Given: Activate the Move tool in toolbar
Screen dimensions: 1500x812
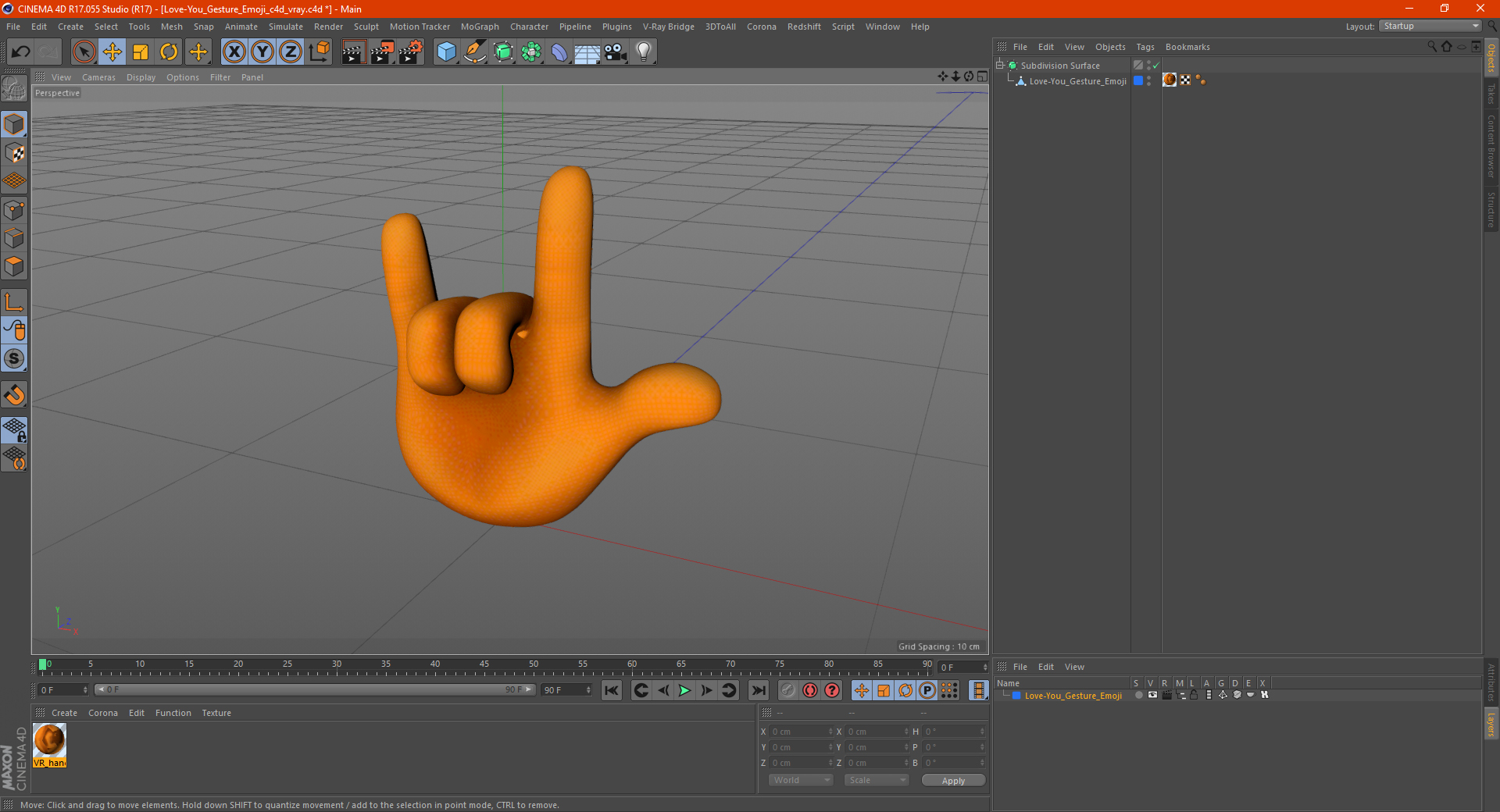Looking at the screenshot, I should click(x=112, y=52).
